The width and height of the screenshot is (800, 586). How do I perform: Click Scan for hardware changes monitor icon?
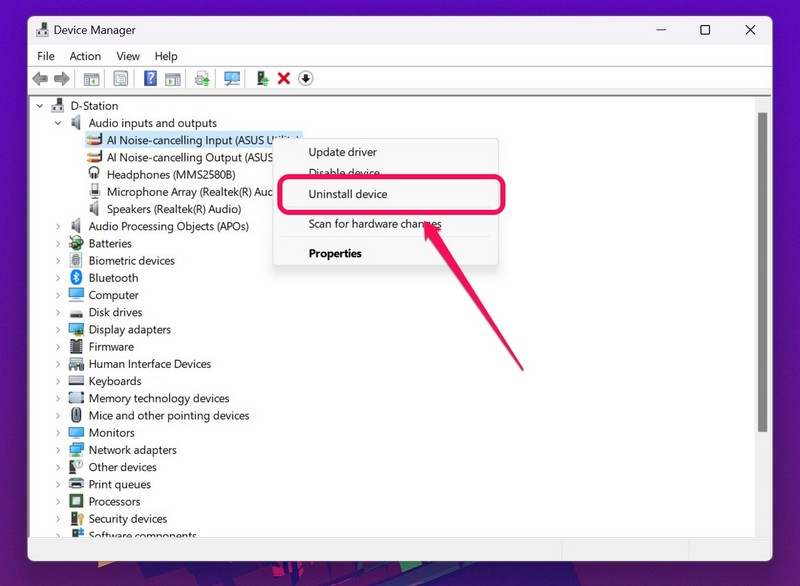click(232, 79)
